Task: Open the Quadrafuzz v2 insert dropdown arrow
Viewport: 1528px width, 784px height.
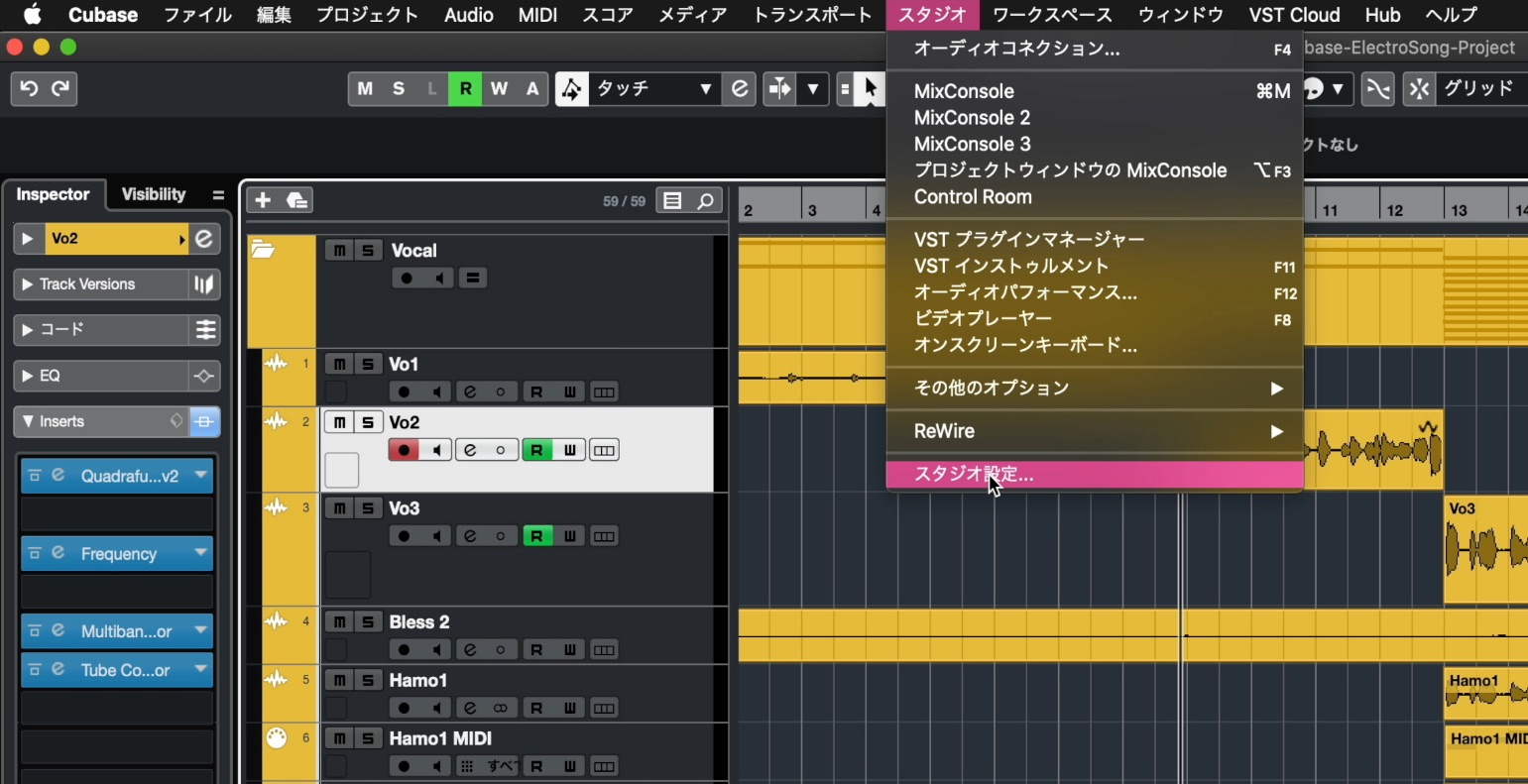Action: pos(201,476)
